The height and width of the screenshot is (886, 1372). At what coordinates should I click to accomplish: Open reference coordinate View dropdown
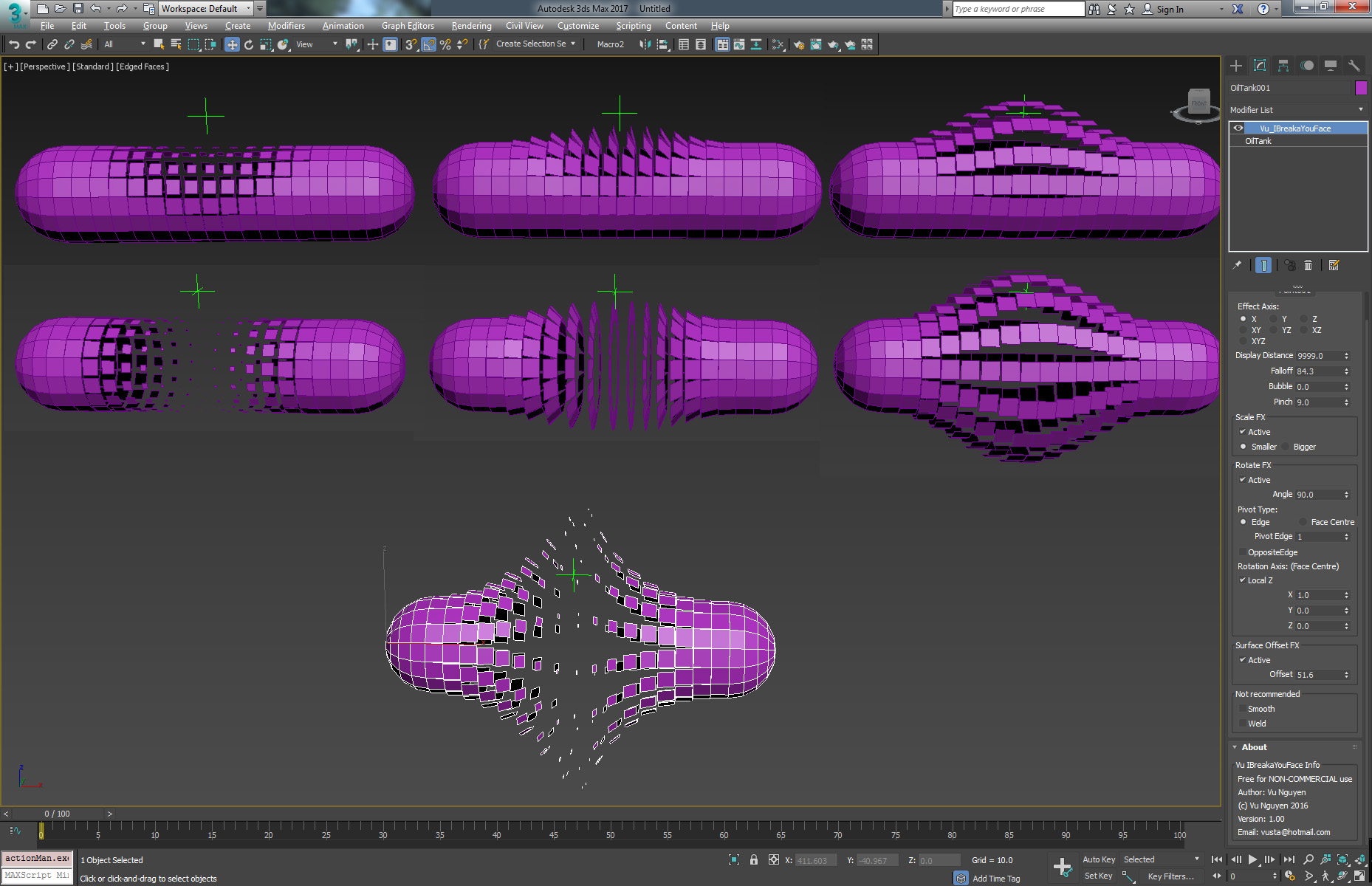pyautogui.click(x=316, y=44)
